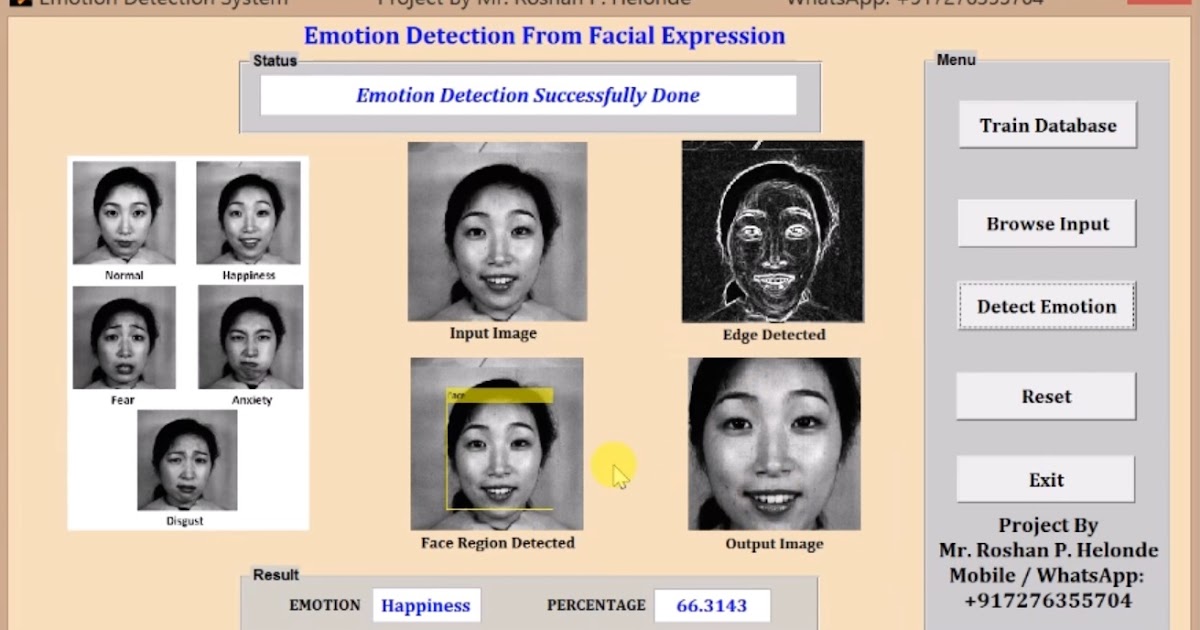
Task: Select the Input Image preview
Action: [x=497, y=232]
